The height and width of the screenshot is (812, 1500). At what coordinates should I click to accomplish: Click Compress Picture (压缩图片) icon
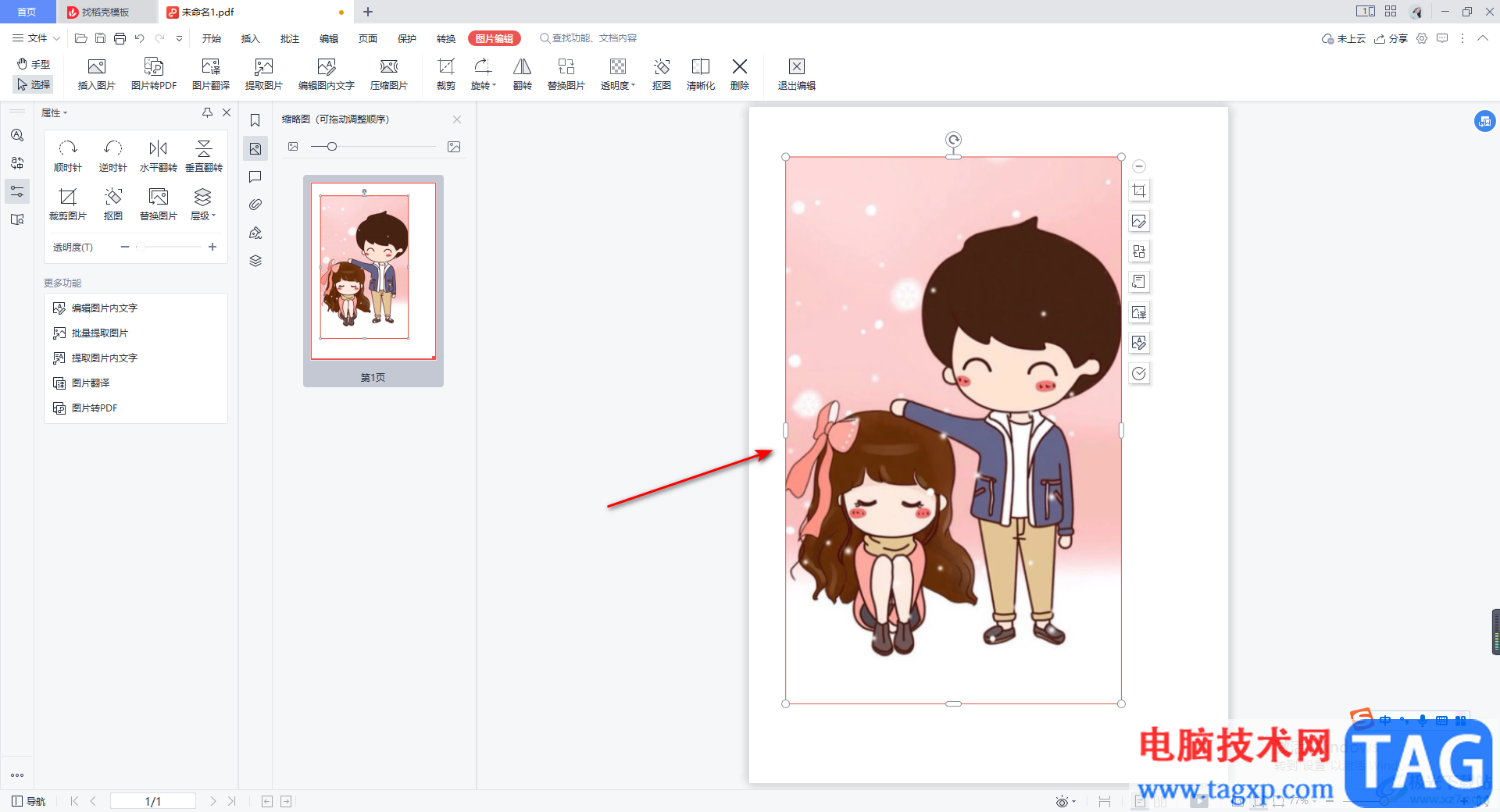(389, 75)
